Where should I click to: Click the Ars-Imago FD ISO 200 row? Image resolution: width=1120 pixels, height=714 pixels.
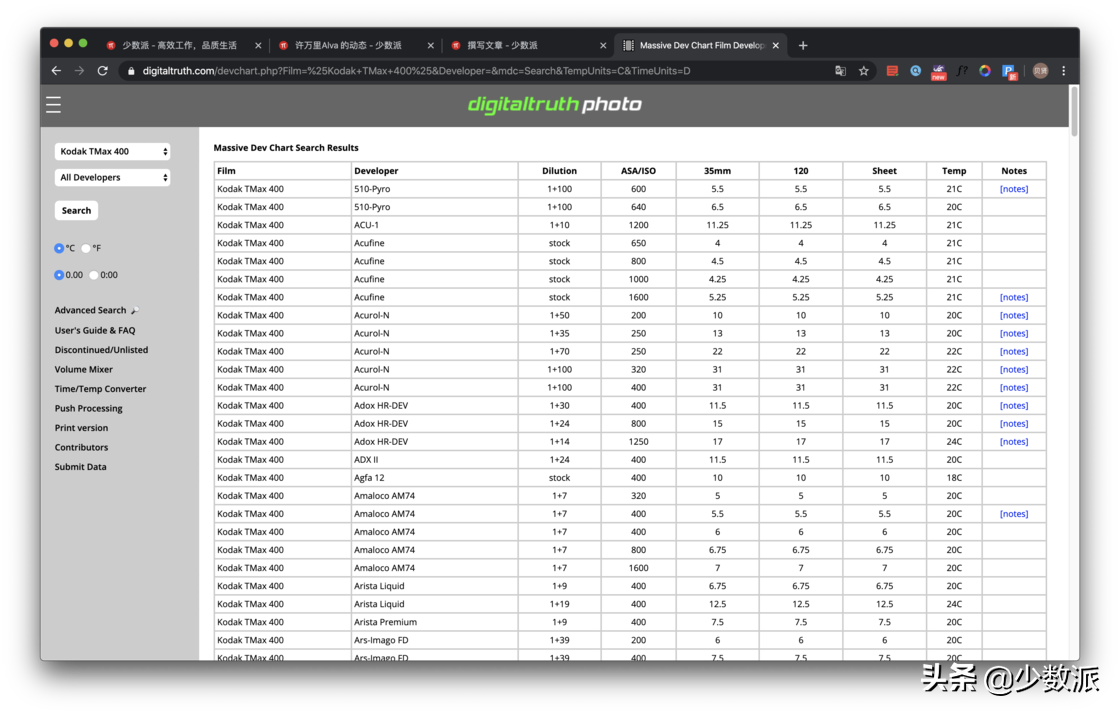coord(629,640)
